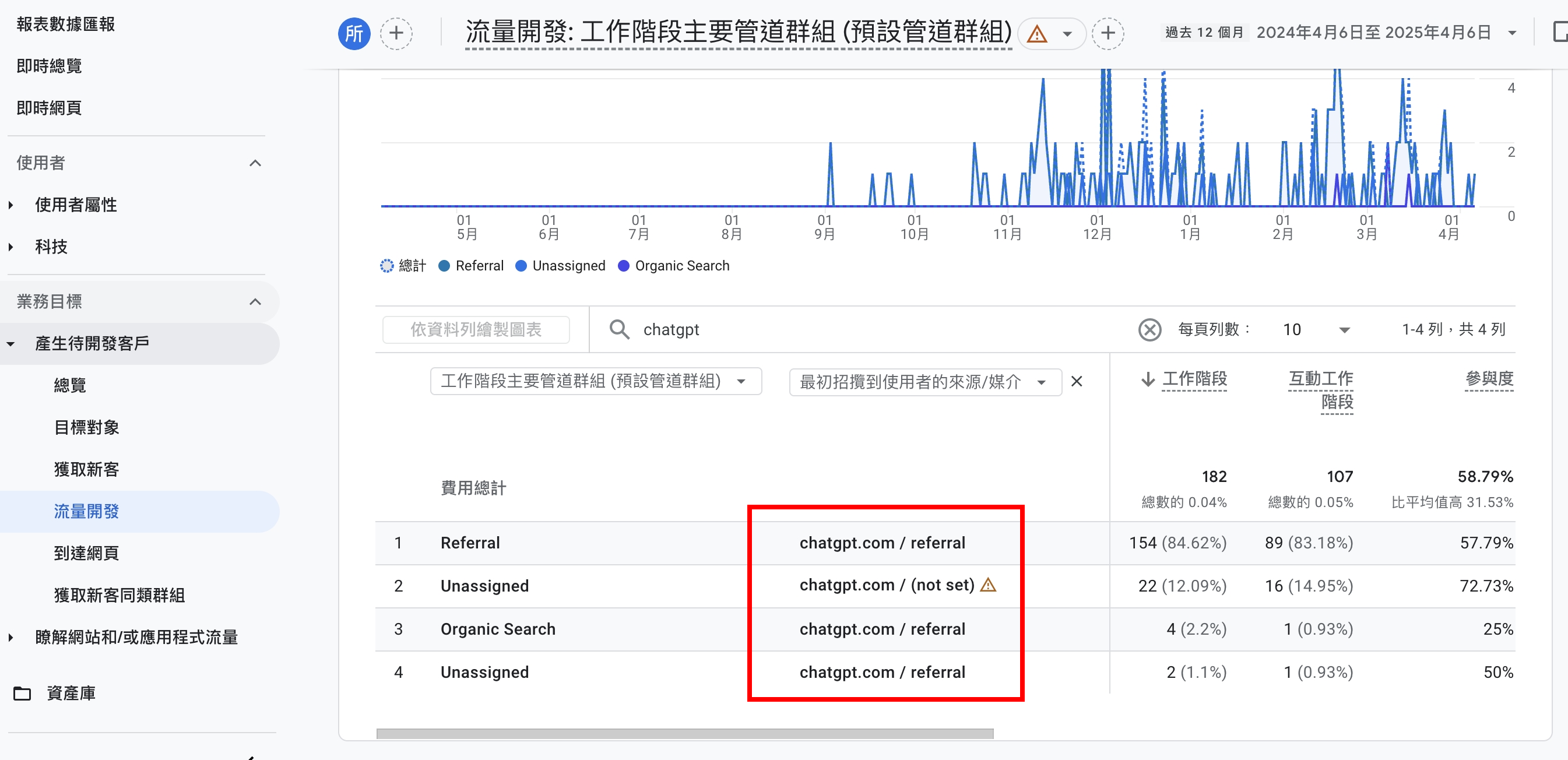1568x760 pixels.
Task: Open 即時網頁 report
Action: (x=50, y=108)
